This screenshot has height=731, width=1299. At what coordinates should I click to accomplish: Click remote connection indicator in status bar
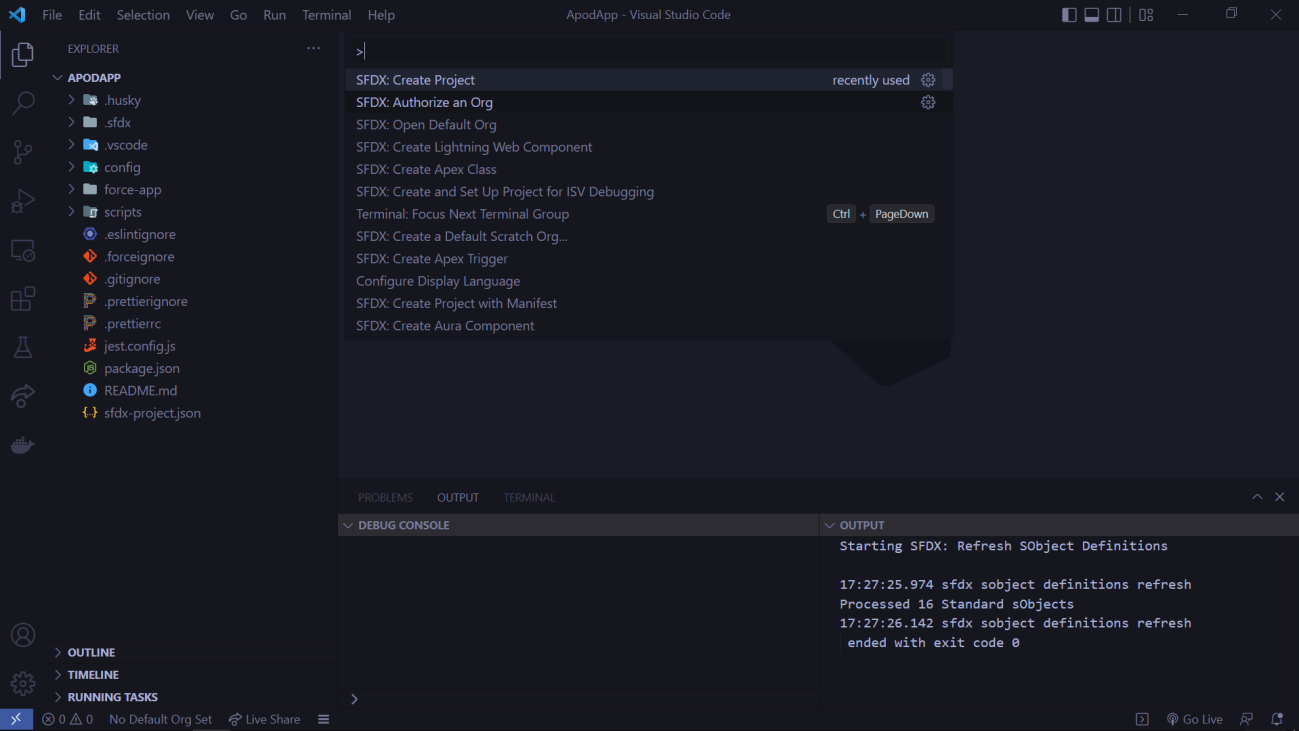click(15, 719)
